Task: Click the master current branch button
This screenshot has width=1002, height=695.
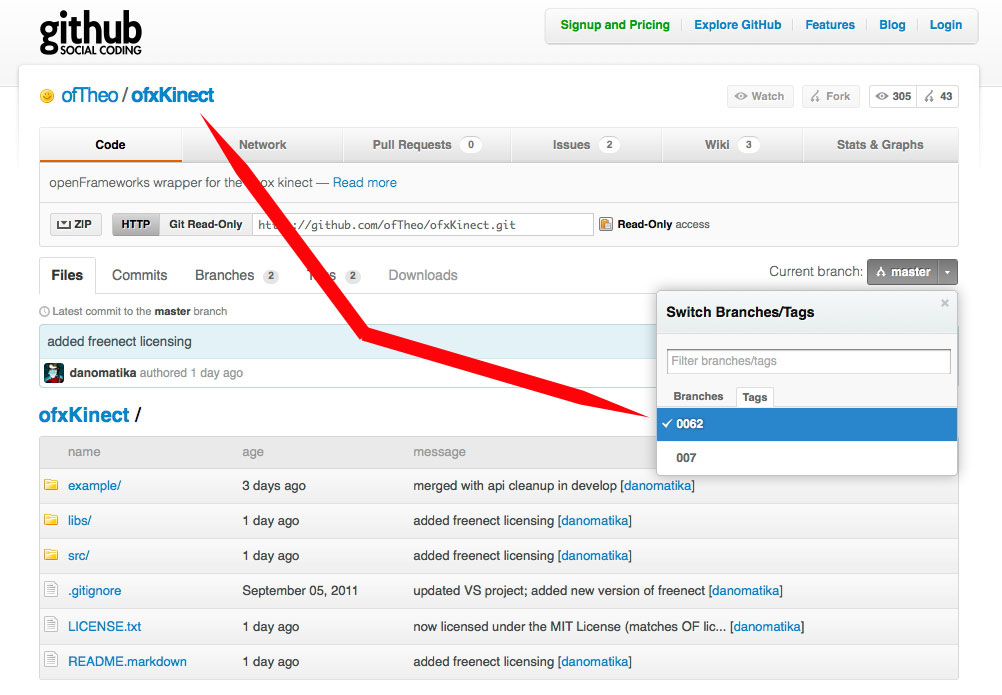Action: (903, 272)
